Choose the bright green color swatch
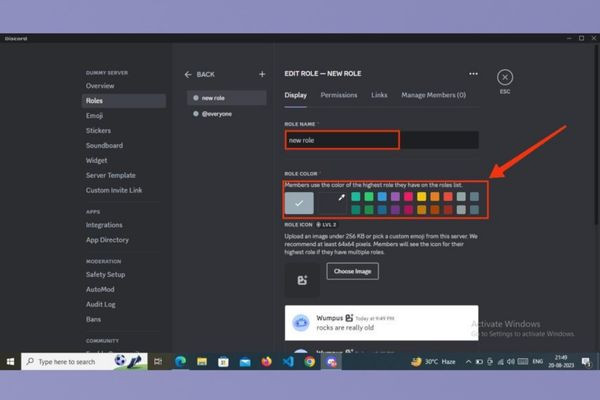The height and width of the screenshot is (400, 600). (x=369, y=197)
